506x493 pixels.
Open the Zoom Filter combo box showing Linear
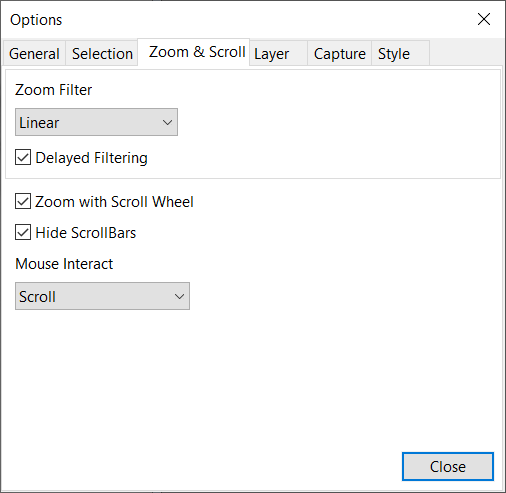tap(96, 122)
